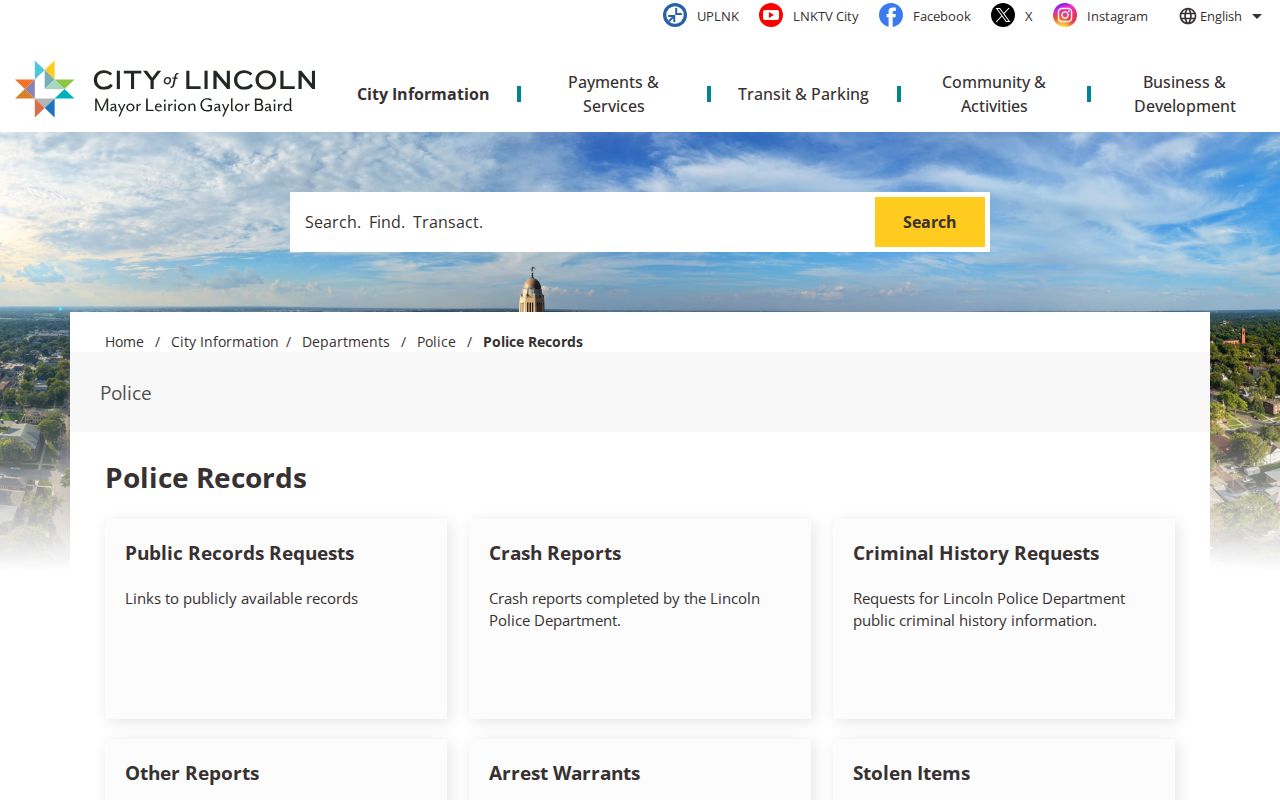The width and height of the screenshot is (1280, 800).
Task: Open the X social media icon
Action: click(1003, 16)
